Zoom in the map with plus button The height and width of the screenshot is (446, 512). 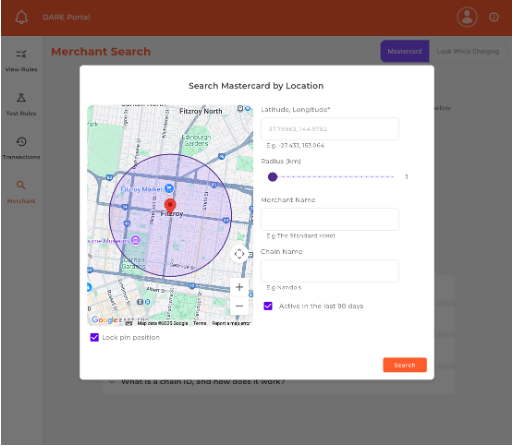click(x=239, y=287)
